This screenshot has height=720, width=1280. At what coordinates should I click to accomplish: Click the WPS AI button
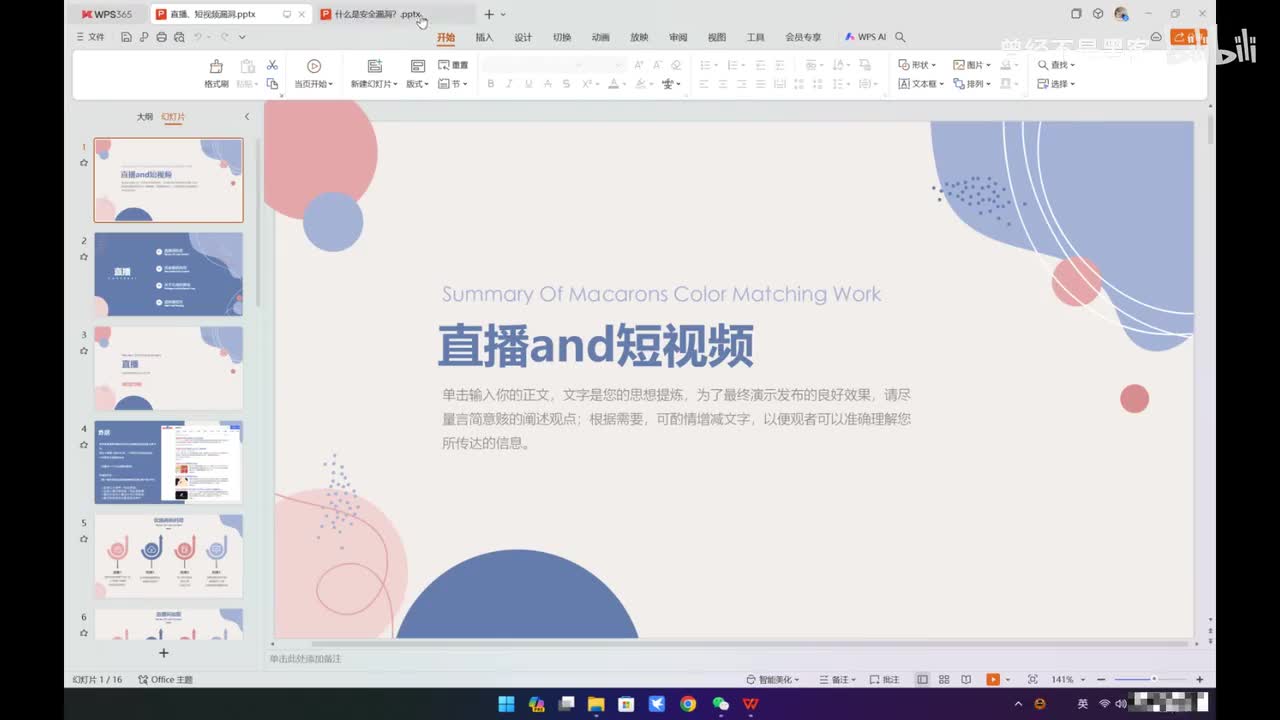tap(865, 37)
